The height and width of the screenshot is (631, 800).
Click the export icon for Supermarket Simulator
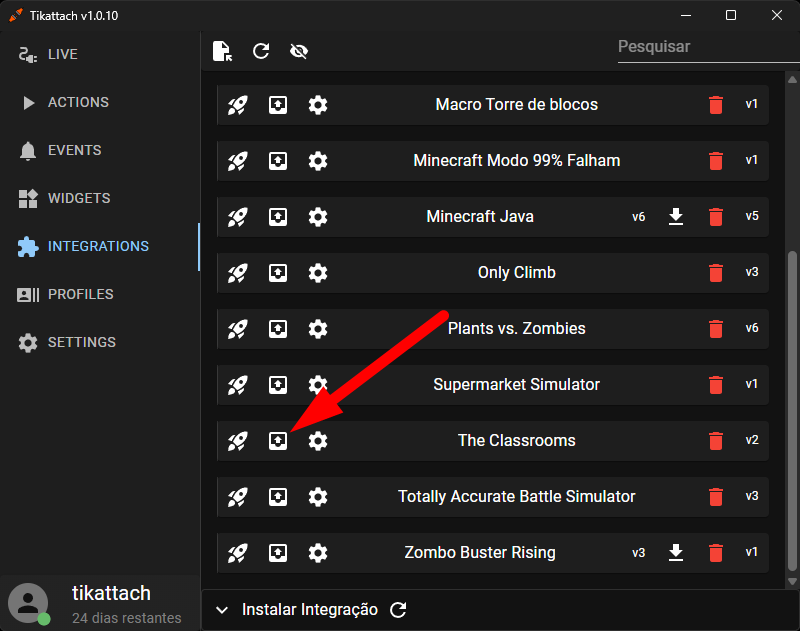tap(278, 385)
